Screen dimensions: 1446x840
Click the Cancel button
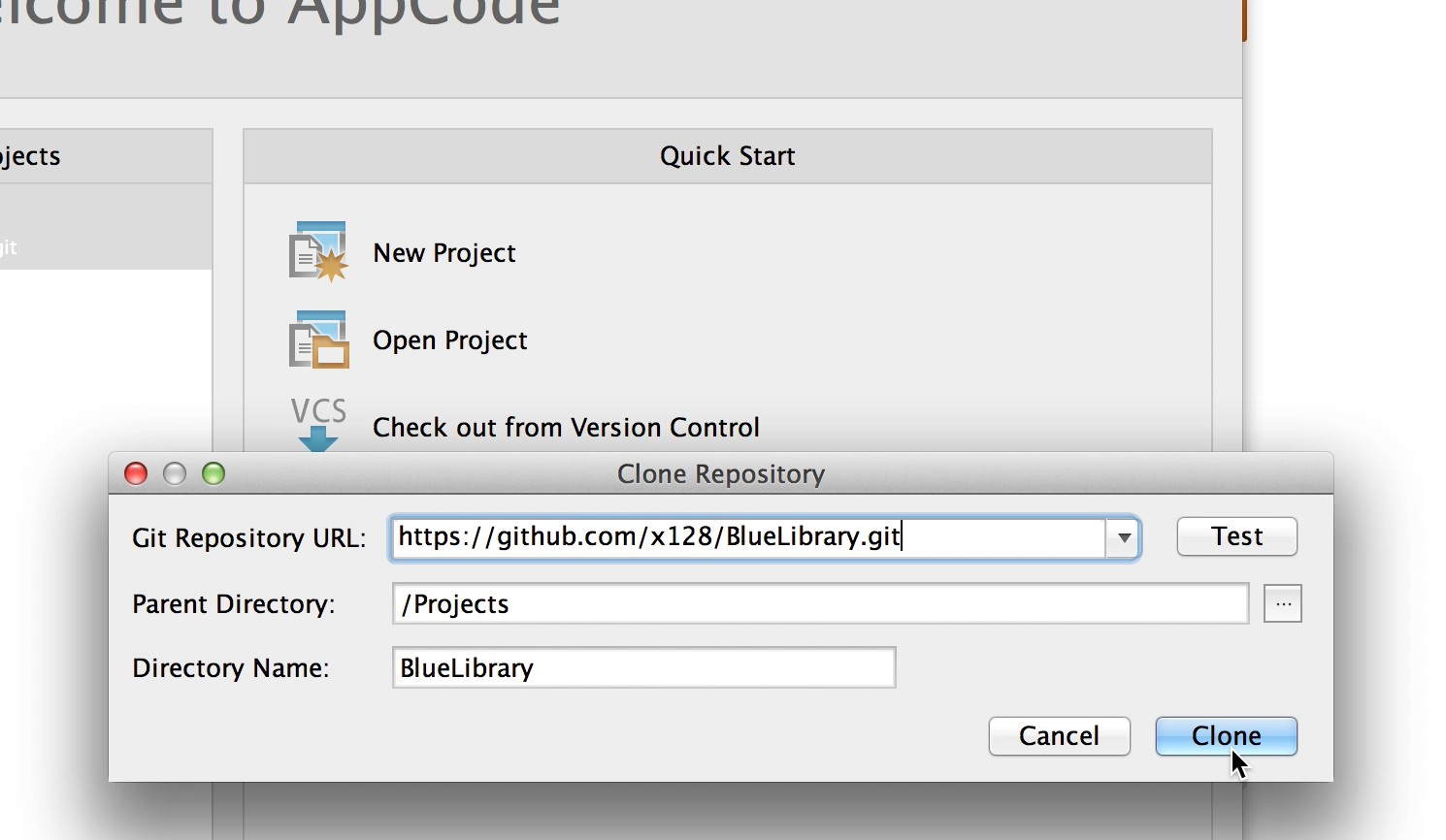click(x=1060, y=736)
